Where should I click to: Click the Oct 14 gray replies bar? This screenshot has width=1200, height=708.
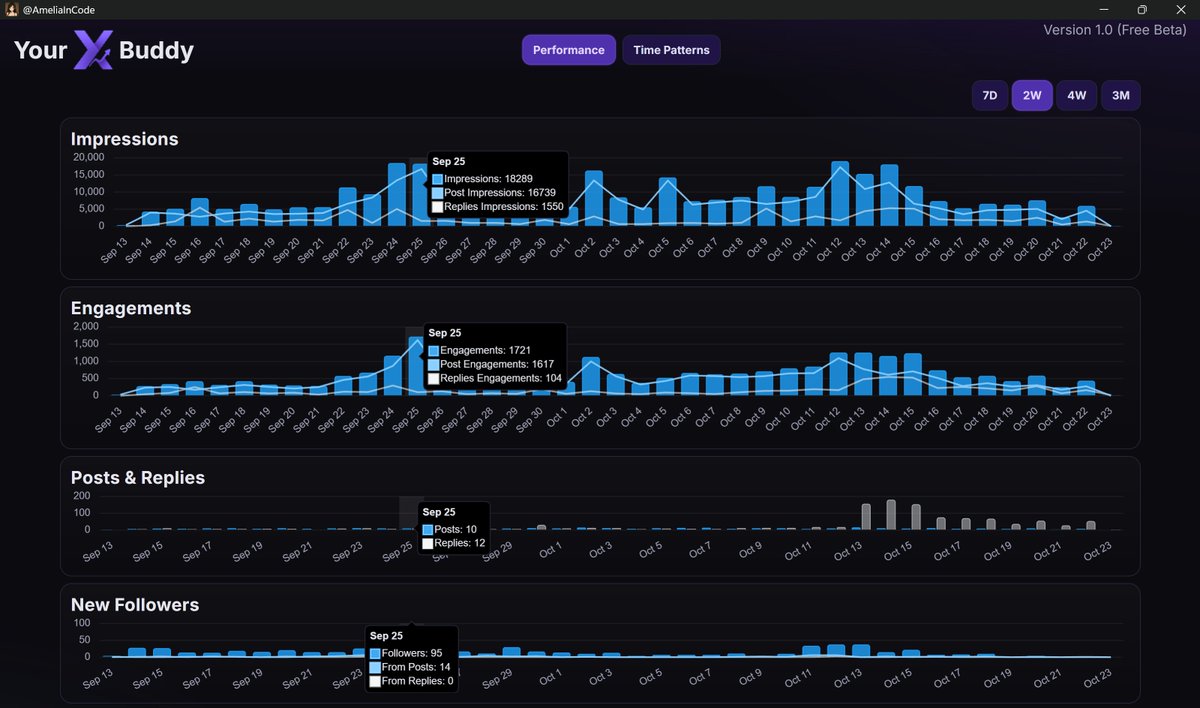pyautogui.click(x=891, y=515)
